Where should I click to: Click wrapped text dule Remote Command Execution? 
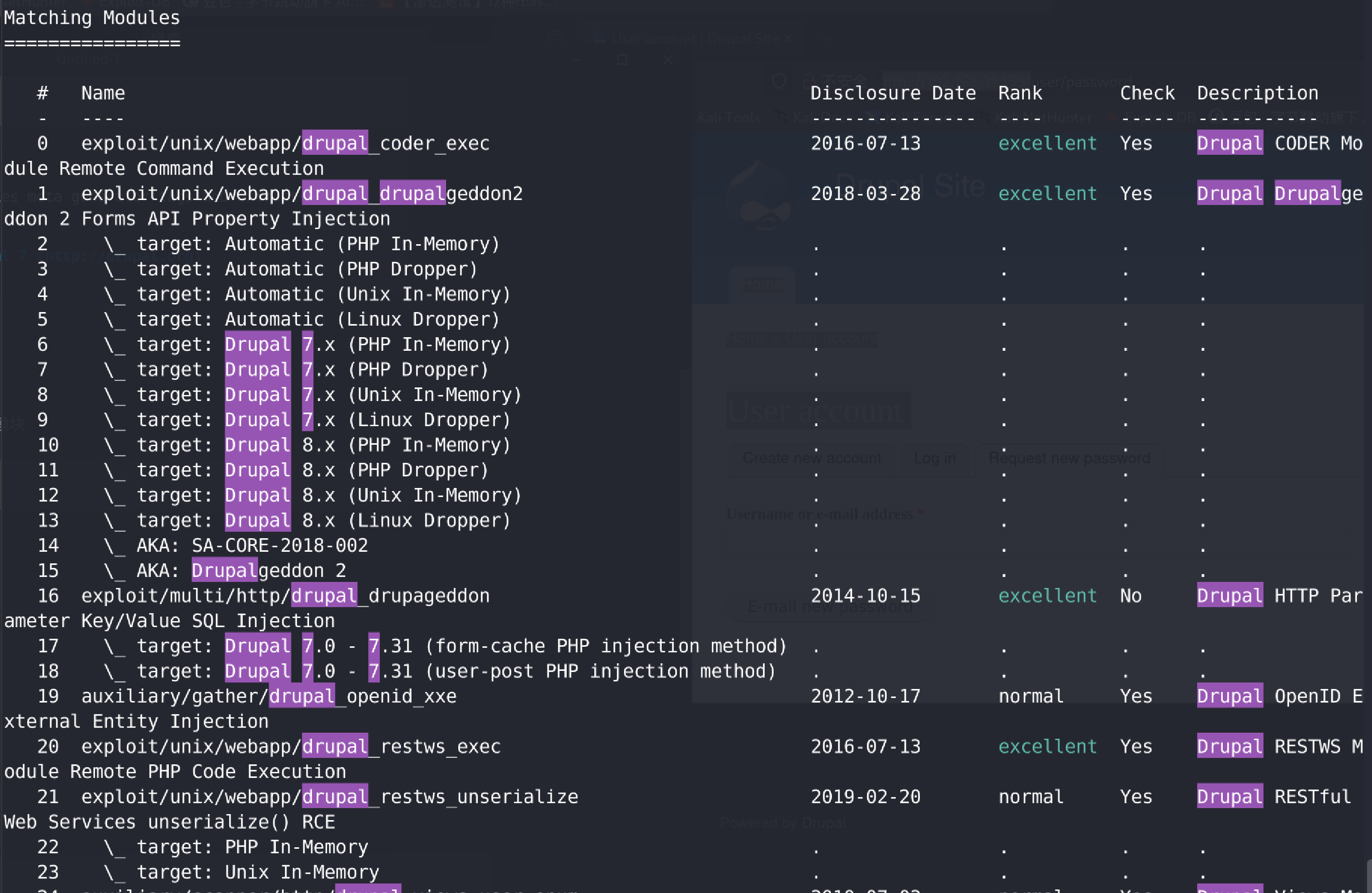164,168
